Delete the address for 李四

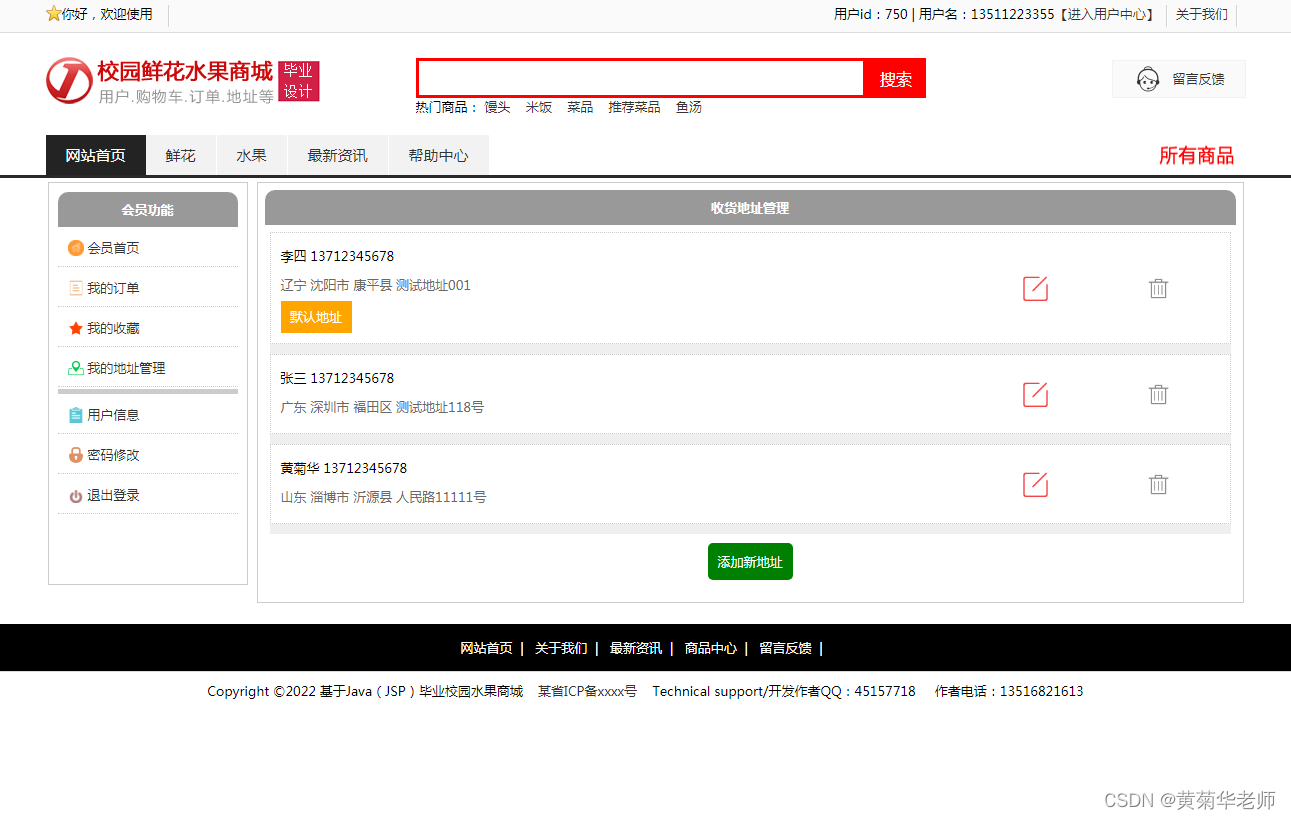pos(1158,288)
